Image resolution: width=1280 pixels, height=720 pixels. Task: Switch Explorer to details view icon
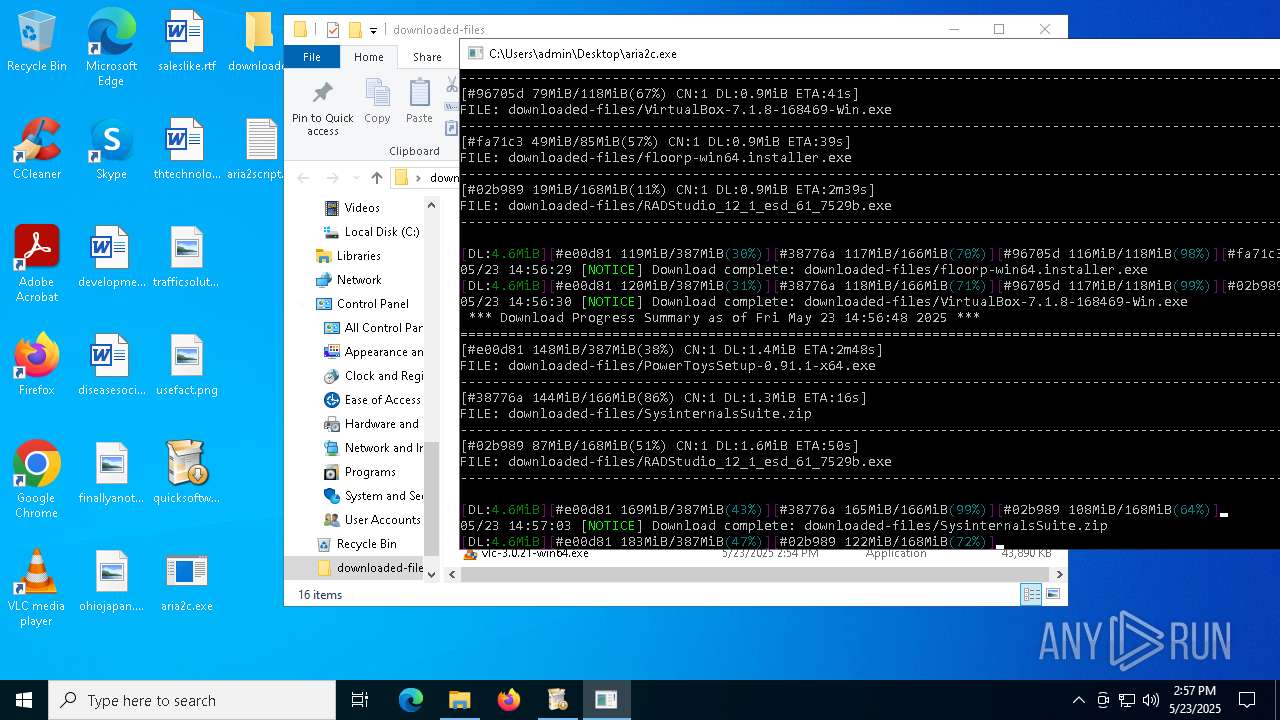(1031, 594)
